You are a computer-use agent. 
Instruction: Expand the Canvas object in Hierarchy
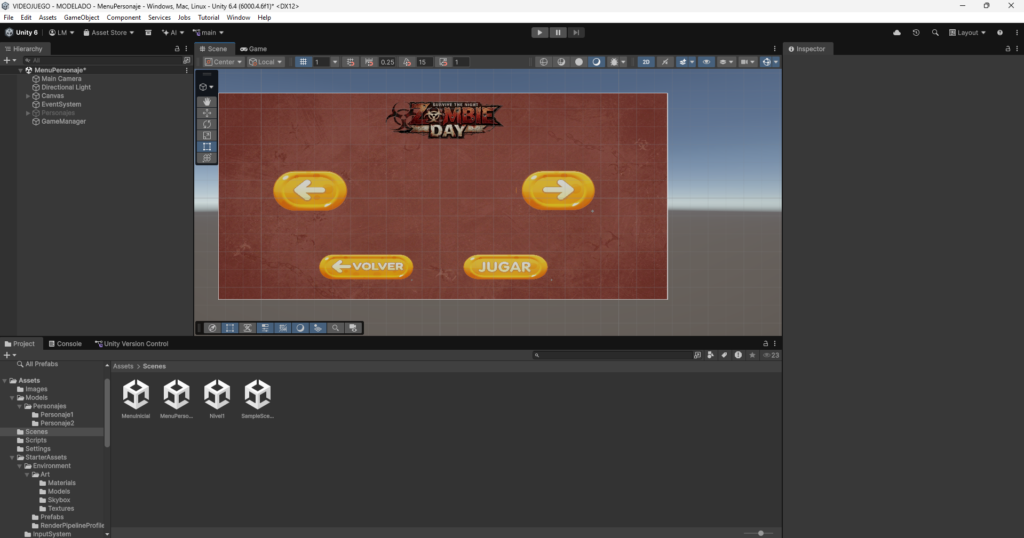click(28, 96)
